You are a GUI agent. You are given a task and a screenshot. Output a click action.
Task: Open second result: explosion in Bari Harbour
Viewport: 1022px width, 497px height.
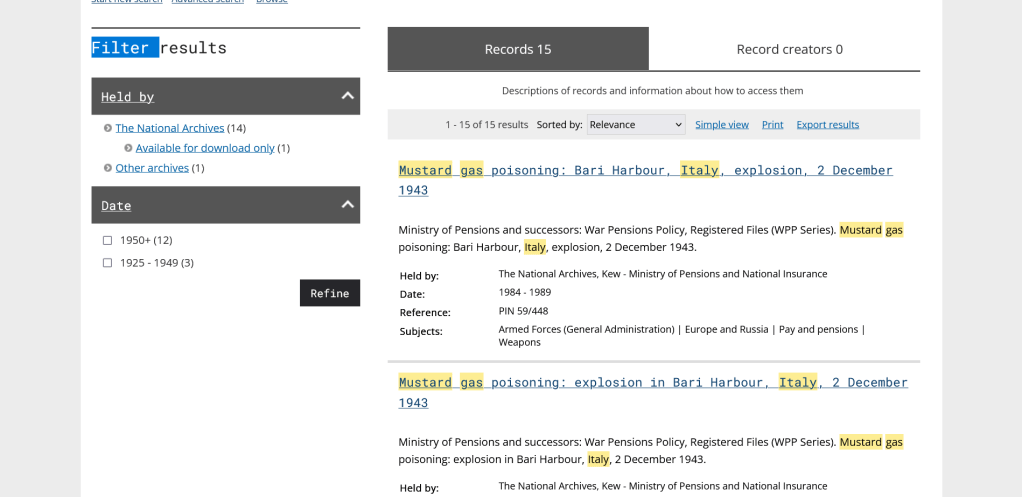coord(652,383)
